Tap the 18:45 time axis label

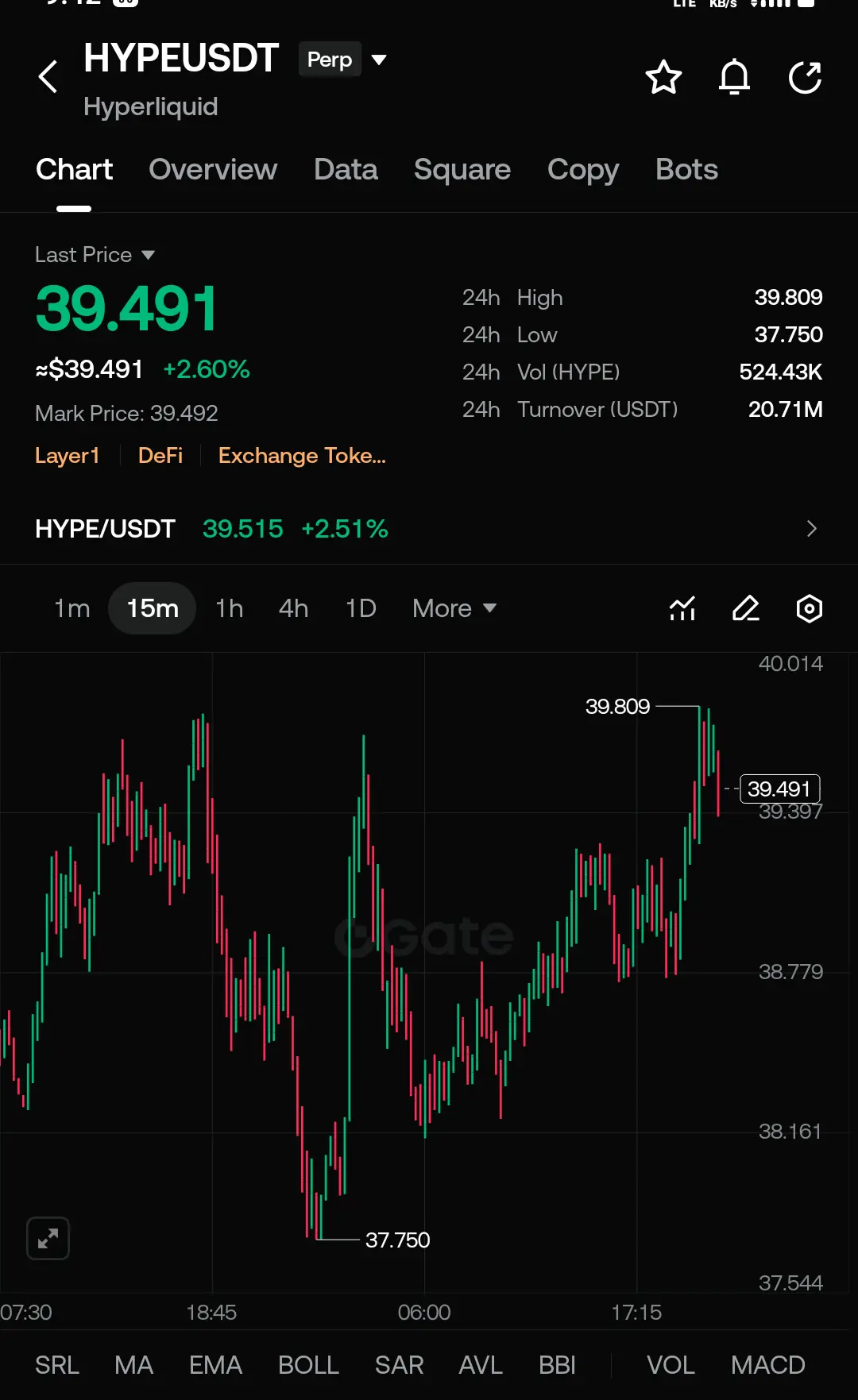211,1312
